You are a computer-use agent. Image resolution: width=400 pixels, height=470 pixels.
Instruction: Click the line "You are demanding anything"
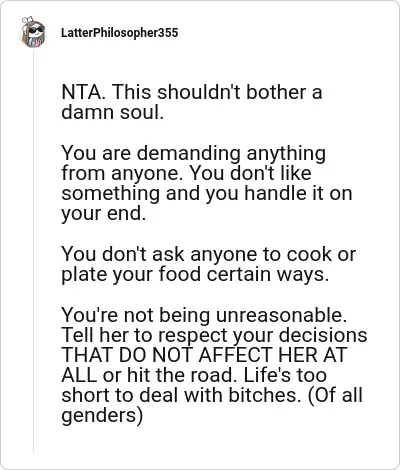pos(194,154)
